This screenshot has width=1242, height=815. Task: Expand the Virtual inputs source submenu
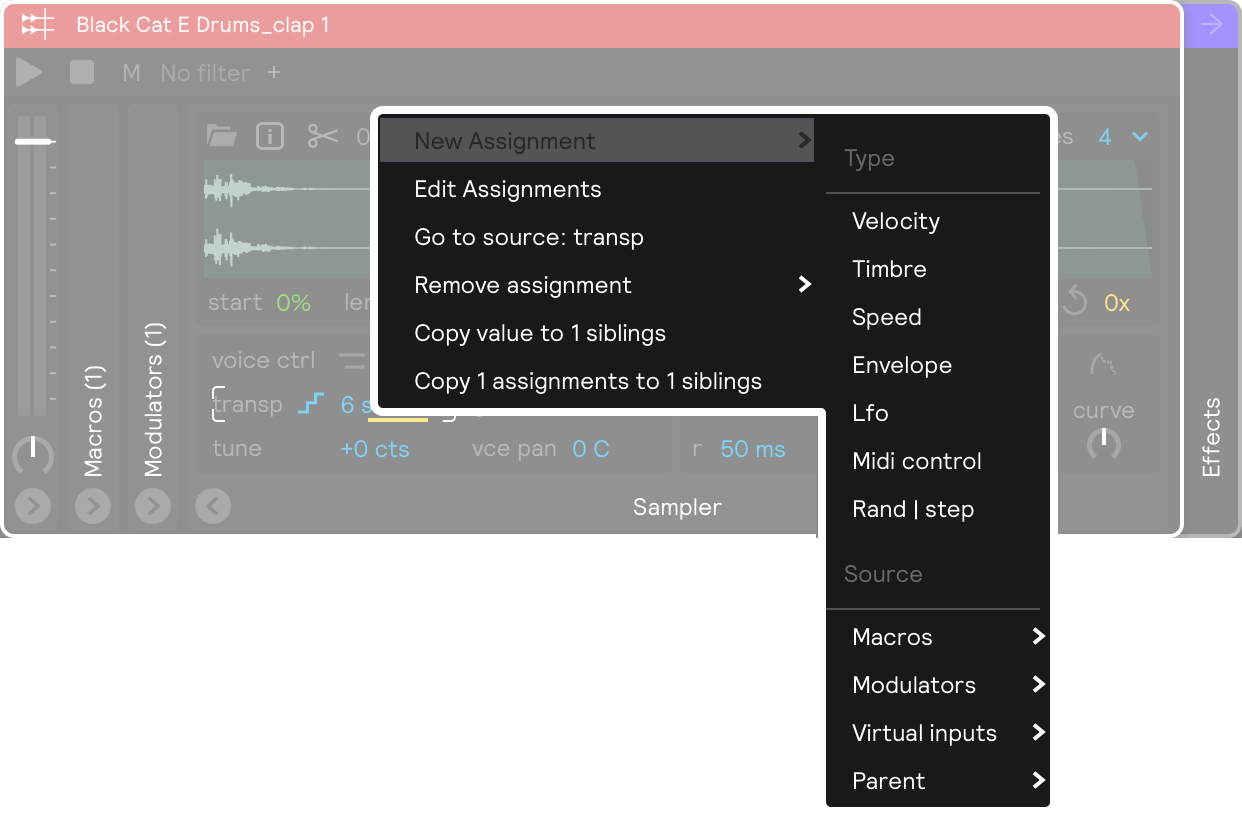(937, 733)
